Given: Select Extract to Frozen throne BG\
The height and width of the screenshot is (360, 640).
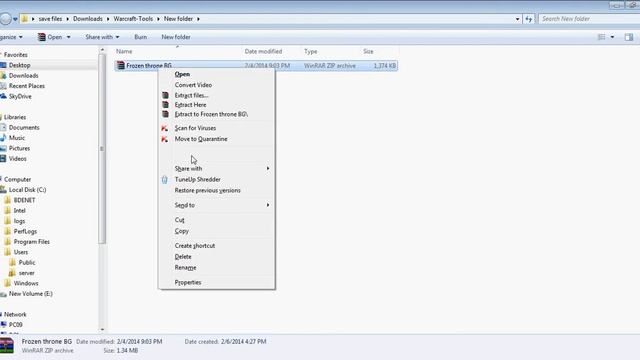Looking at the screenshot, I should 211,114.
